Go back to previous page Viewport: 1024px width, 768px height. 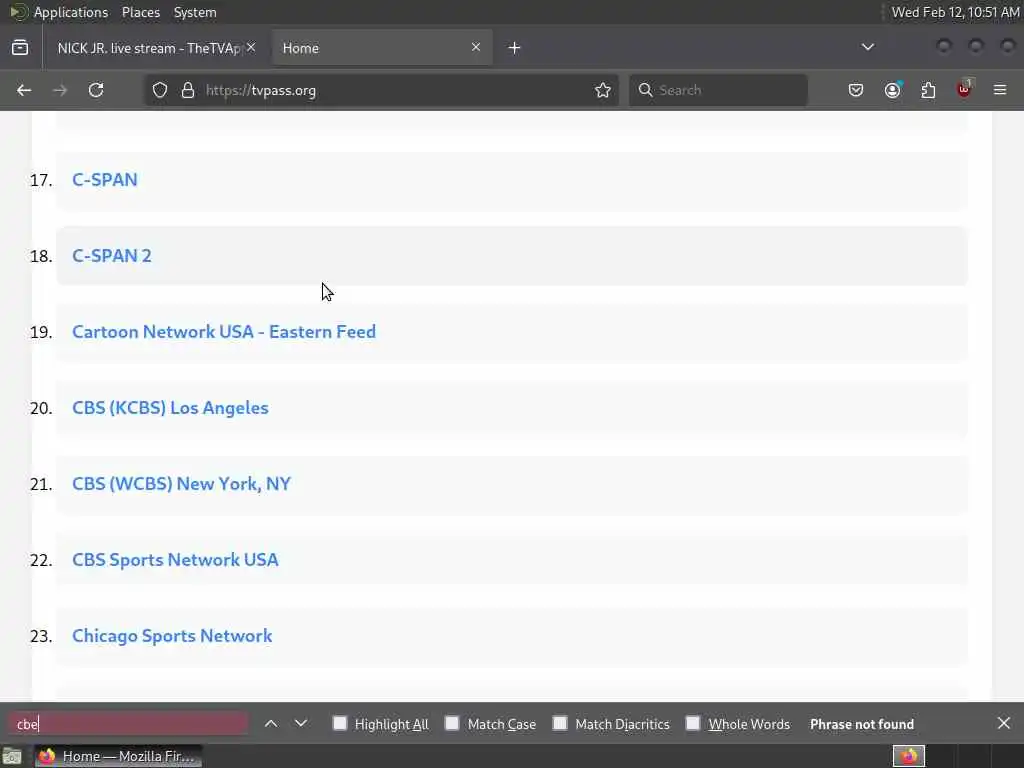tap(24, 90)
